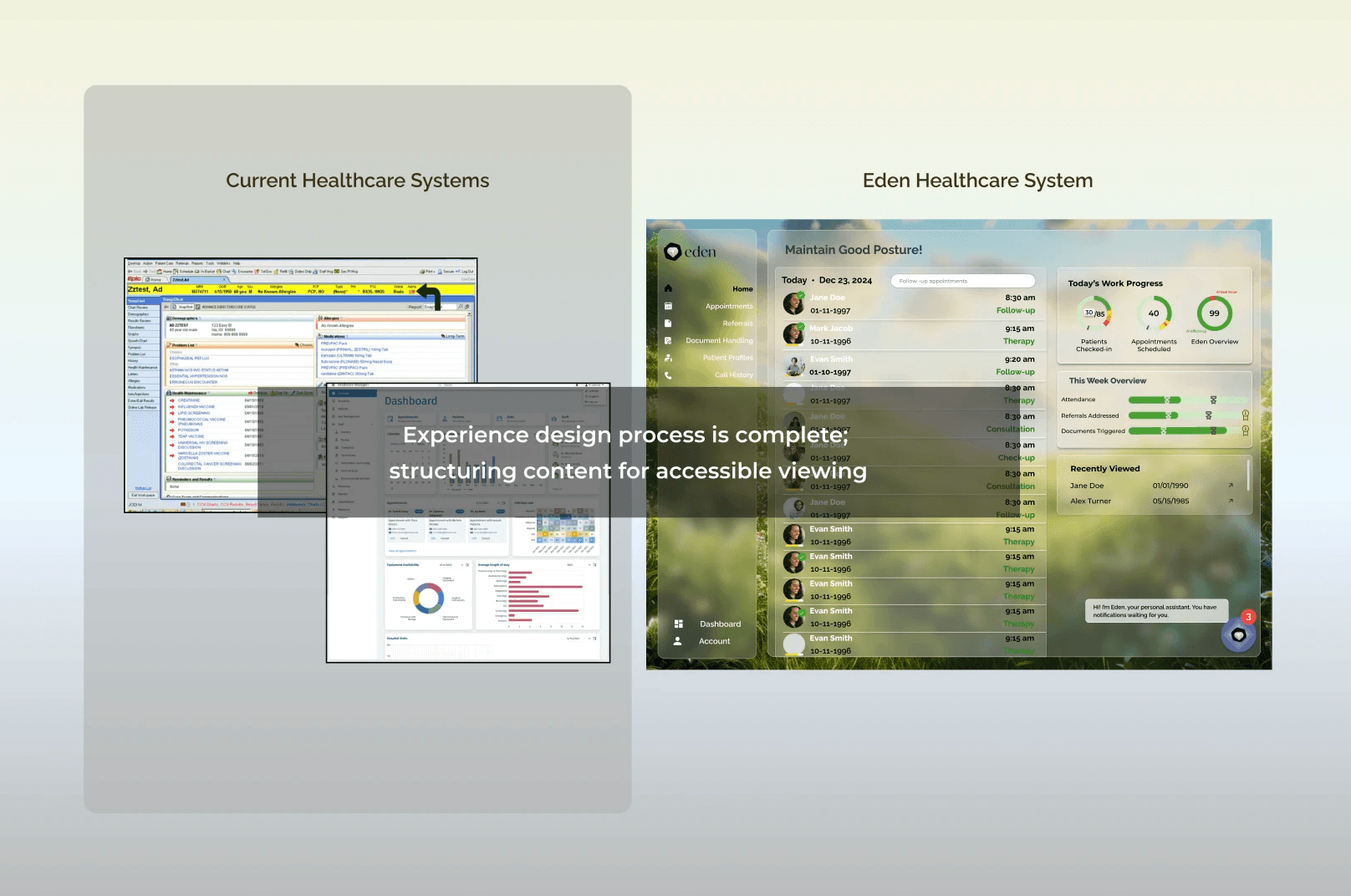Open Referrals in the Eden sidebar
Image resolution: width=1351 pixels, height=896 pixels.
point(737,323)
